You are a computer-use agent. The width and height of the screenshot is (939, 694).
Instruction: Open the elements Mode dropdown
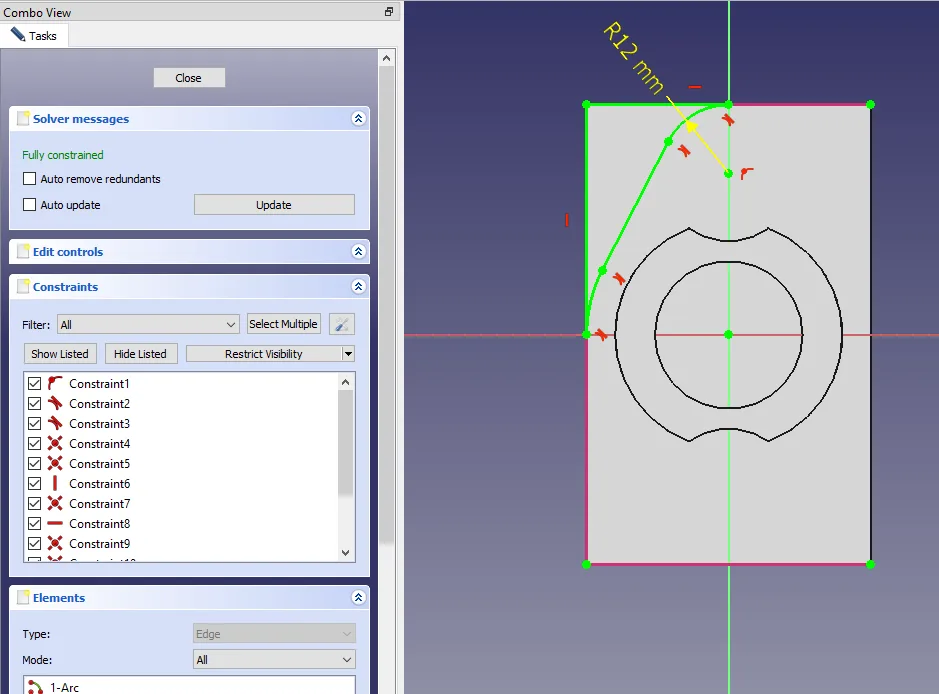click(274, 660)
